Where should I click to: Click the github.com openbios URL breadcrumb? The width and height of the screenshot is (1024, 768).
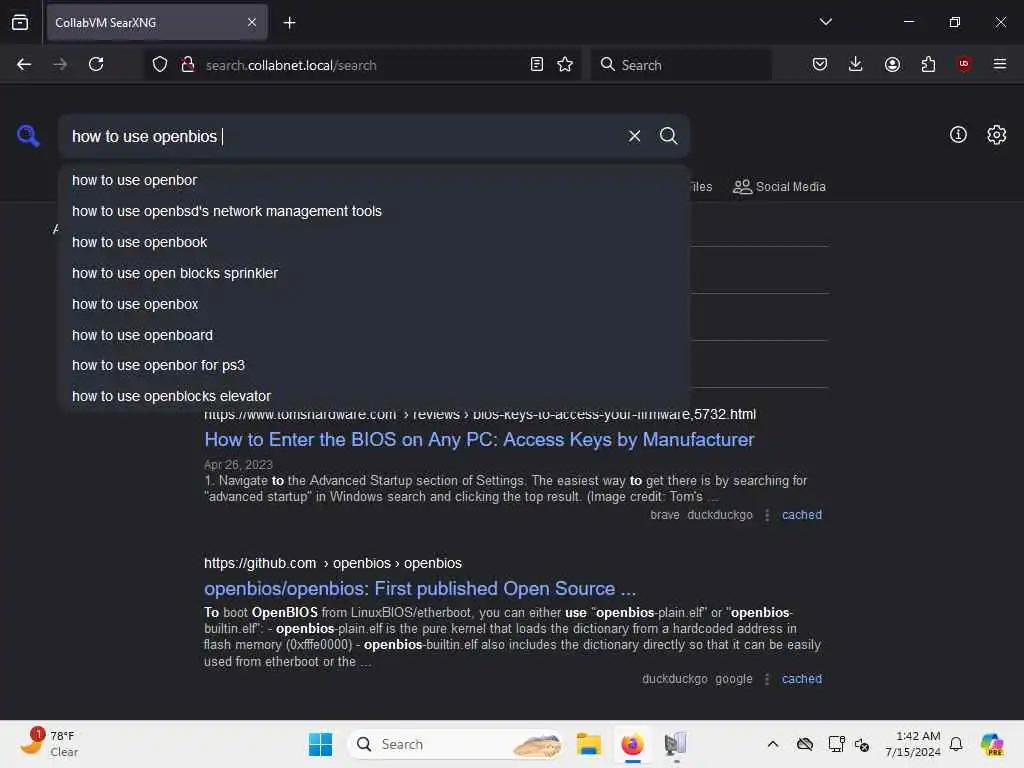(x=332, y=563)
